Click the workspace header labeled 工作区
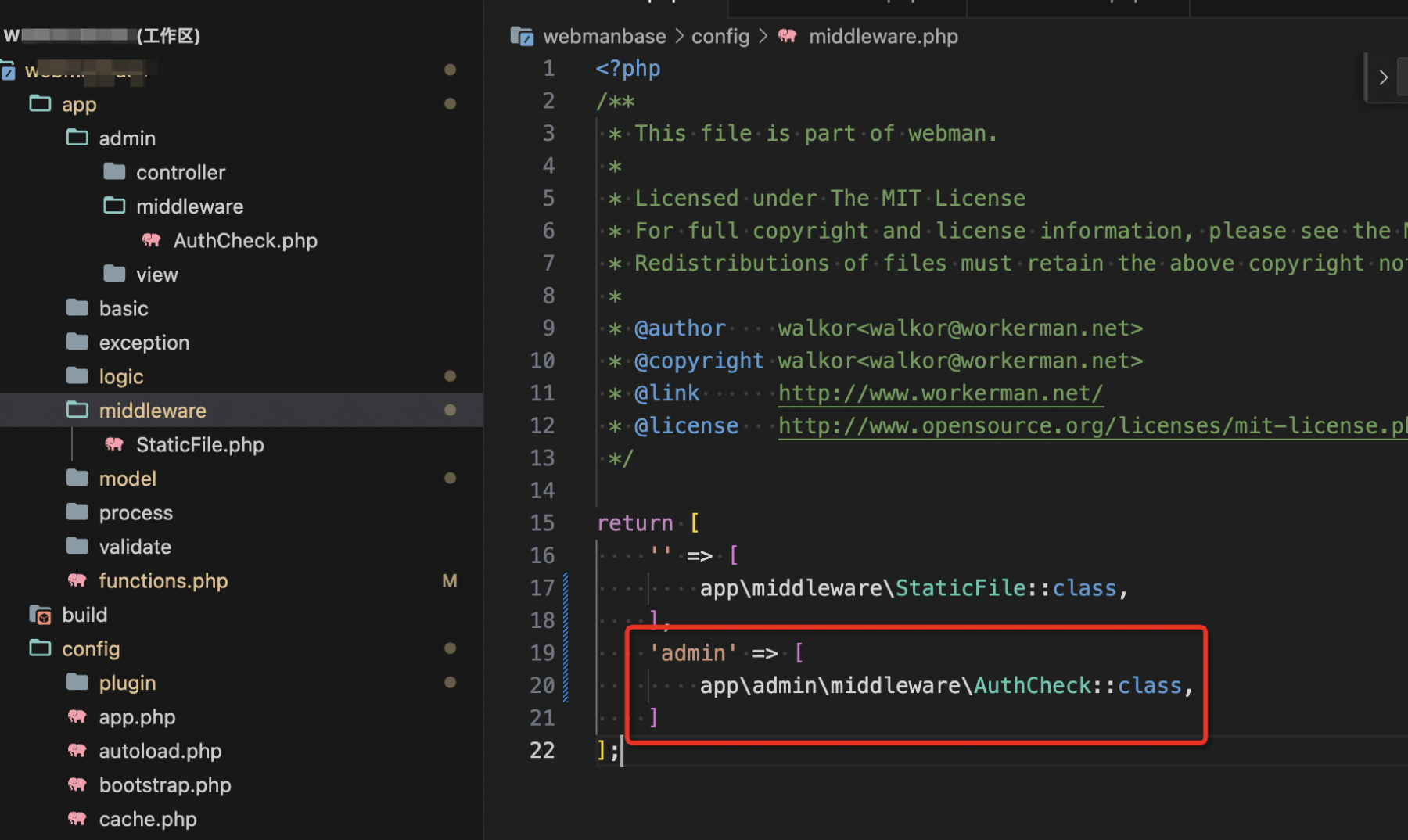The height and width of the screenshot is (840, 1408). (102, 35)
